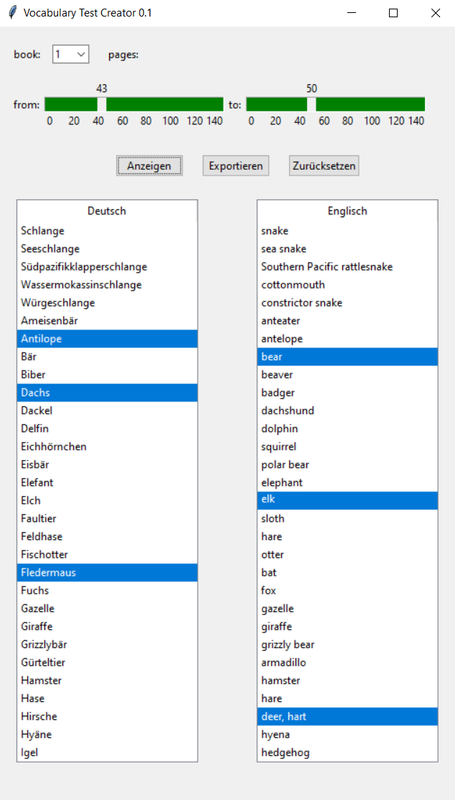
Task: Select 'Feldhase' in the Deutsch list
Action: click(107, 537)
